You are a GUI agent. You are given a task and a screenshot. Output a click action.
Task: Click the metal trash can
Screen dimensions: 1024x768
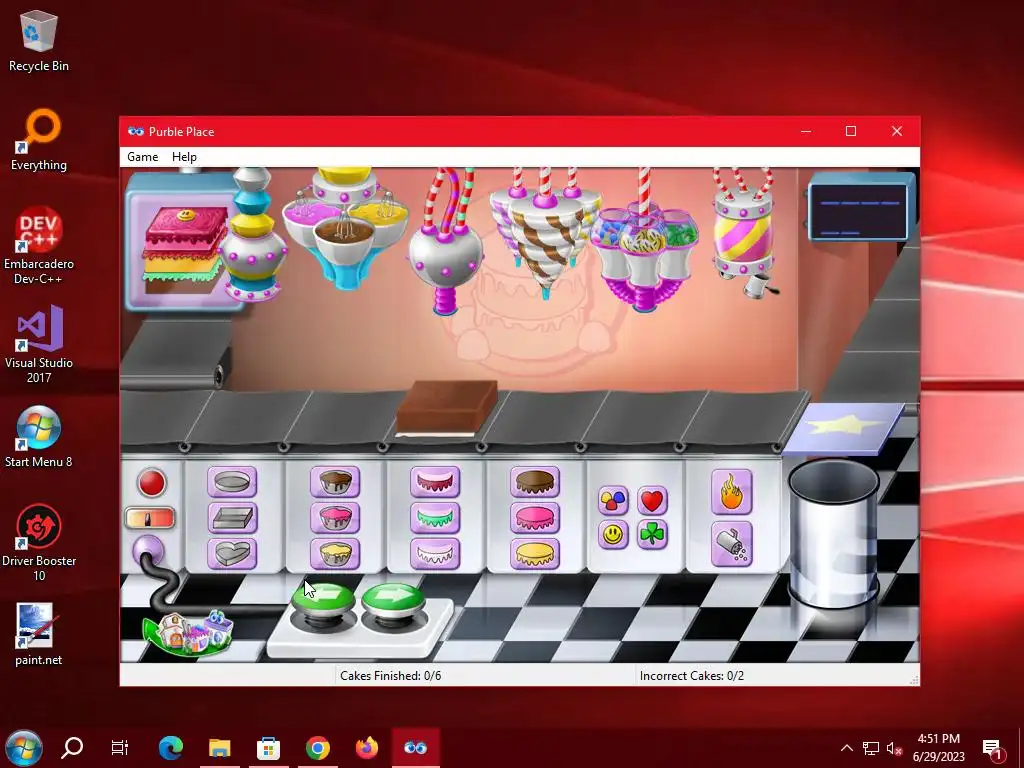833,532
